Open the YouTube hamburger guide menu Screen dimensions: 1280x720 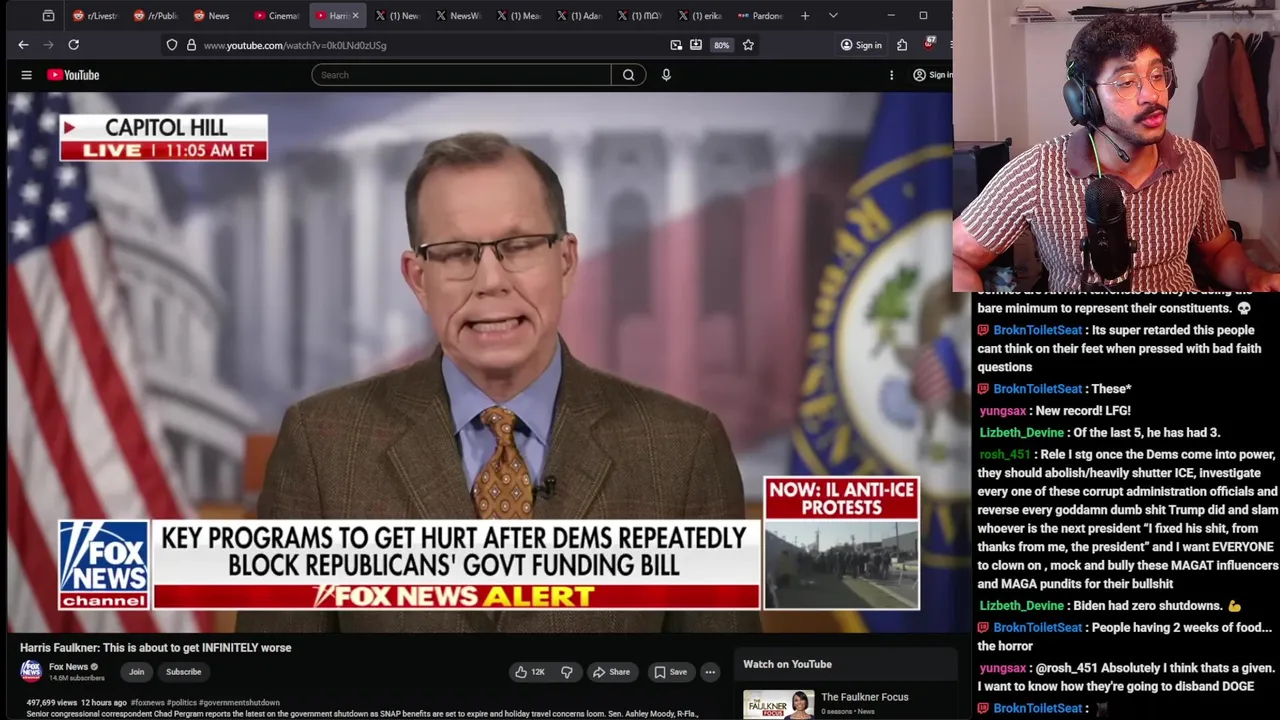[27, 75]
